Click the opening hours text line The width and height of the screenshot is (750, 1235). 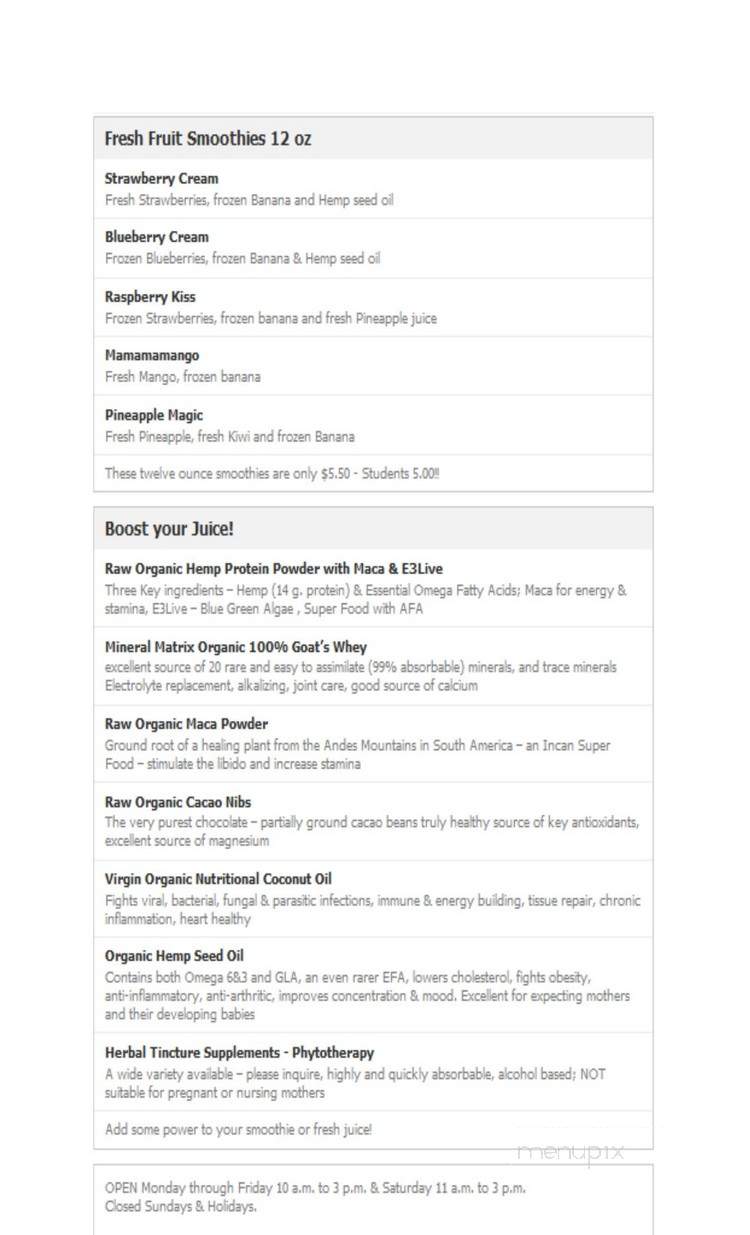315,1188
